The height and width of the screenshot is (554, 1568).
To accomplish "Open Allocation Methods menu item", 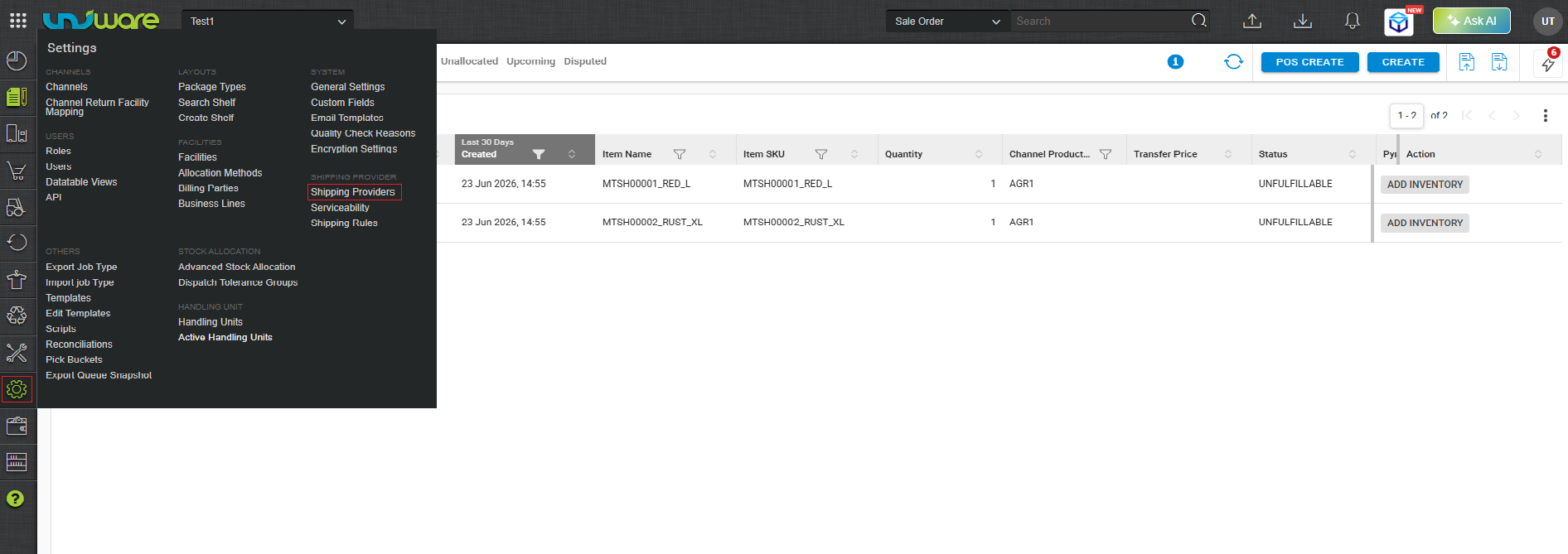I will click(220, 173).
